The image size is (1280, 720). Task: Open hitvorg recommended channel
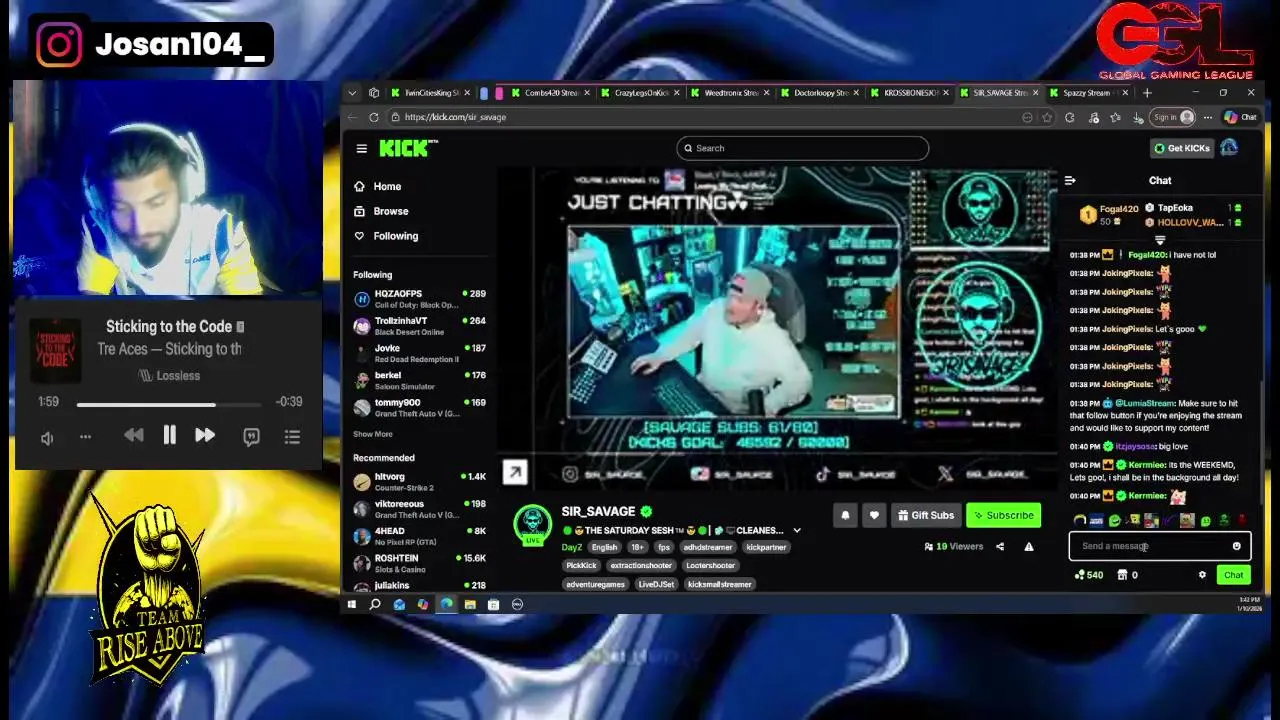pos(419,481)
